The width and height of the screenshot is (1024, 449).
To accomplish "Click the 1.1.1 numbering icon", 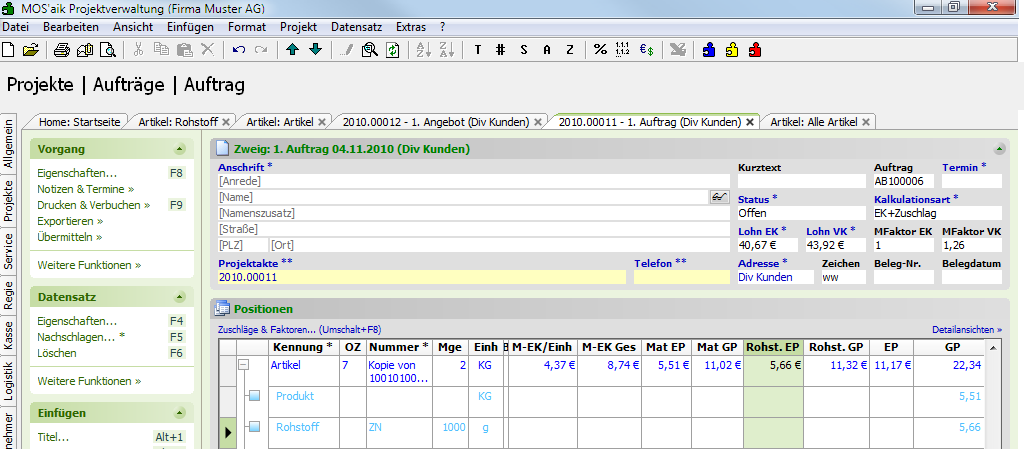I will 622,50.
